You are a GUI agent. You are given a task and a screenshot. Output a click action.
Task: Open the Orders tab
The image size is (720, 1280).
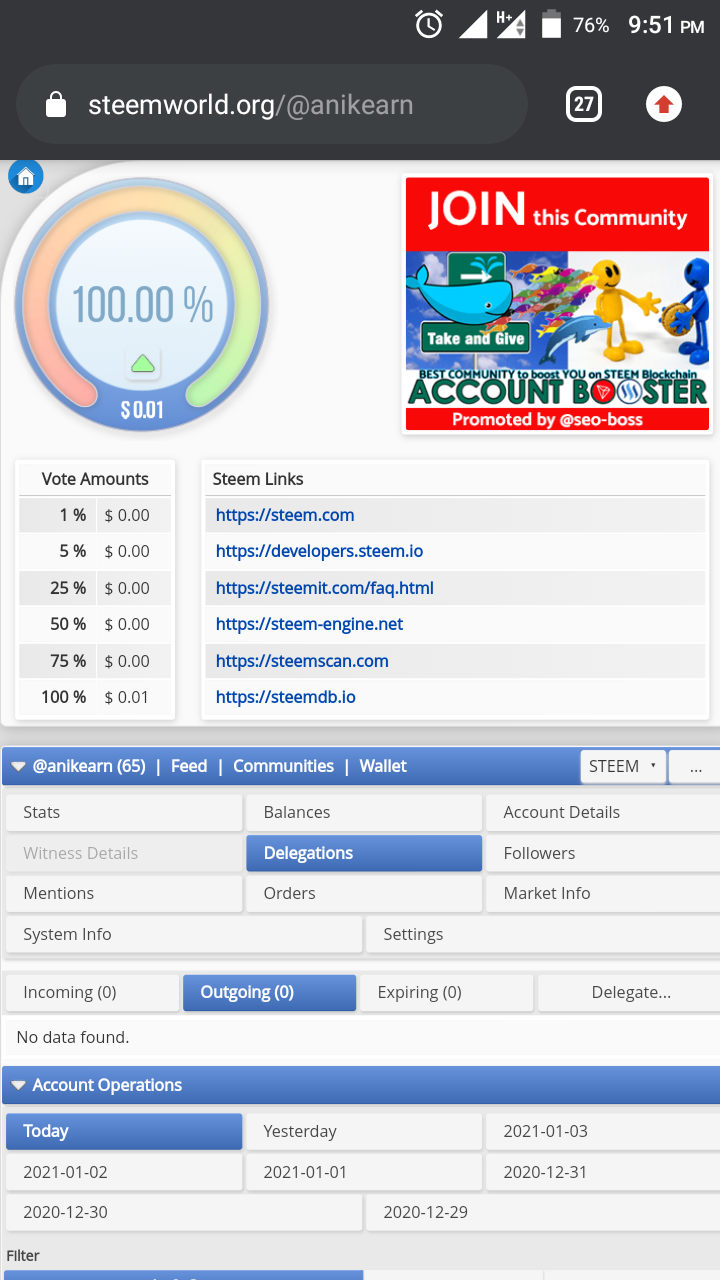364,893
